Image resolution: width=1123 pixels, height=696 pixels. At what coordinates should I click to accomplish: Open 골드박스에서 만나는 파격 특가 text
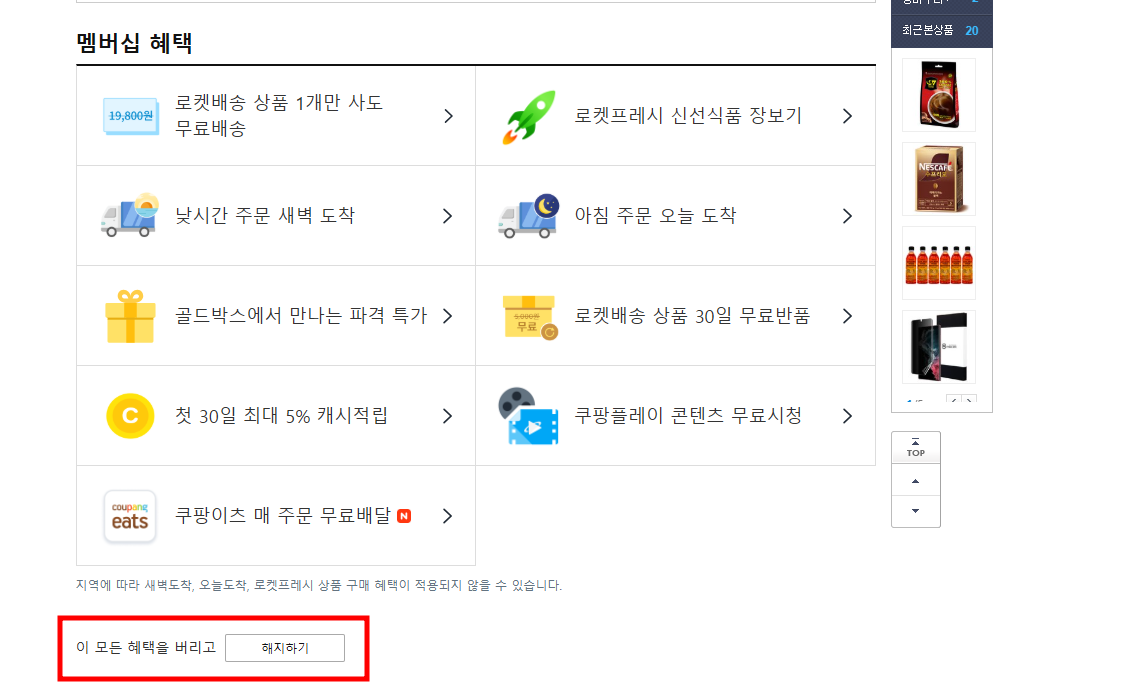point(301,316)
